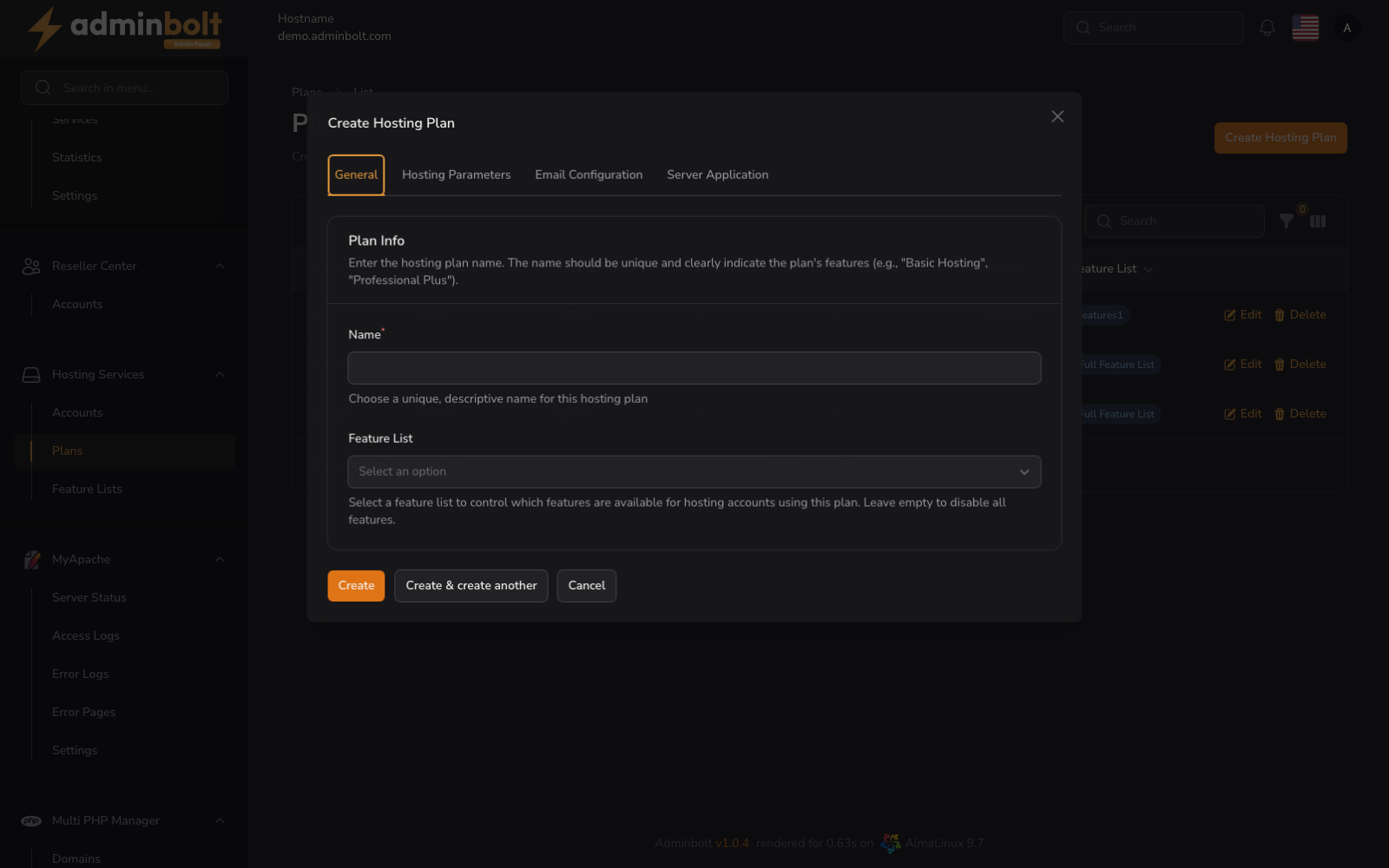Open Error Pages in the sidebar
This screenshot has width=1389, height=868.
(x=83, y=712)
